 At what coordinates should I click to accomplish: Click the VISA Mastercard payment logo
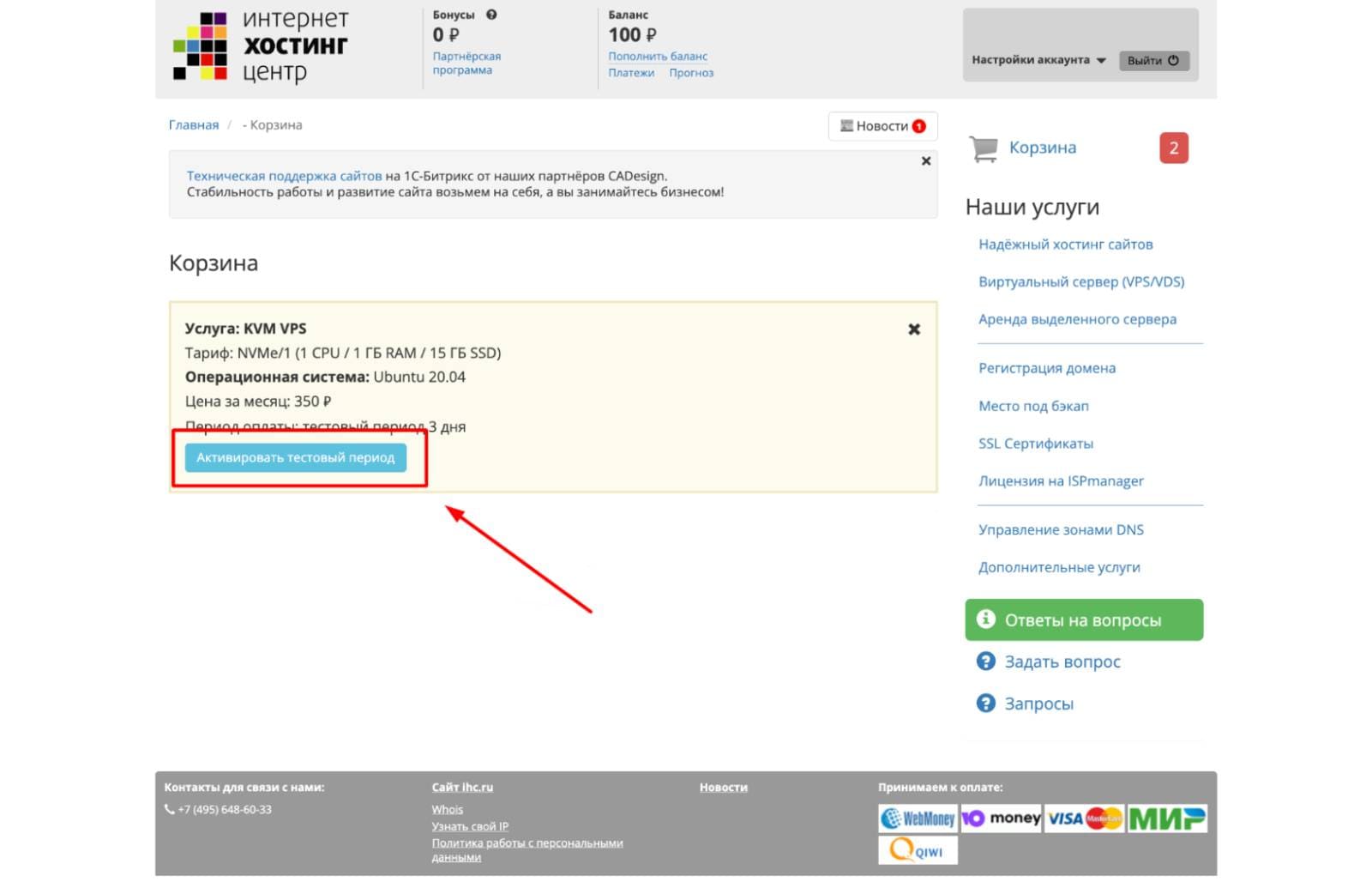click(1084, 818)
